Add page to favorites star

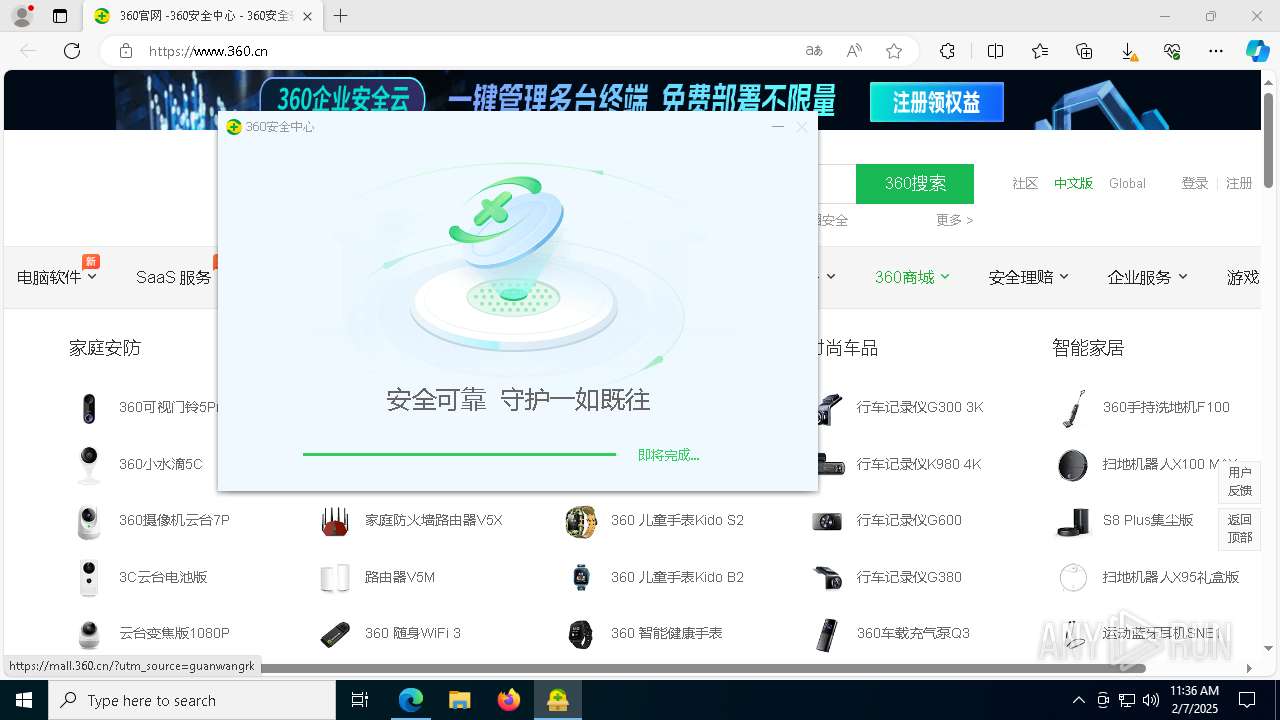point(894,51)
